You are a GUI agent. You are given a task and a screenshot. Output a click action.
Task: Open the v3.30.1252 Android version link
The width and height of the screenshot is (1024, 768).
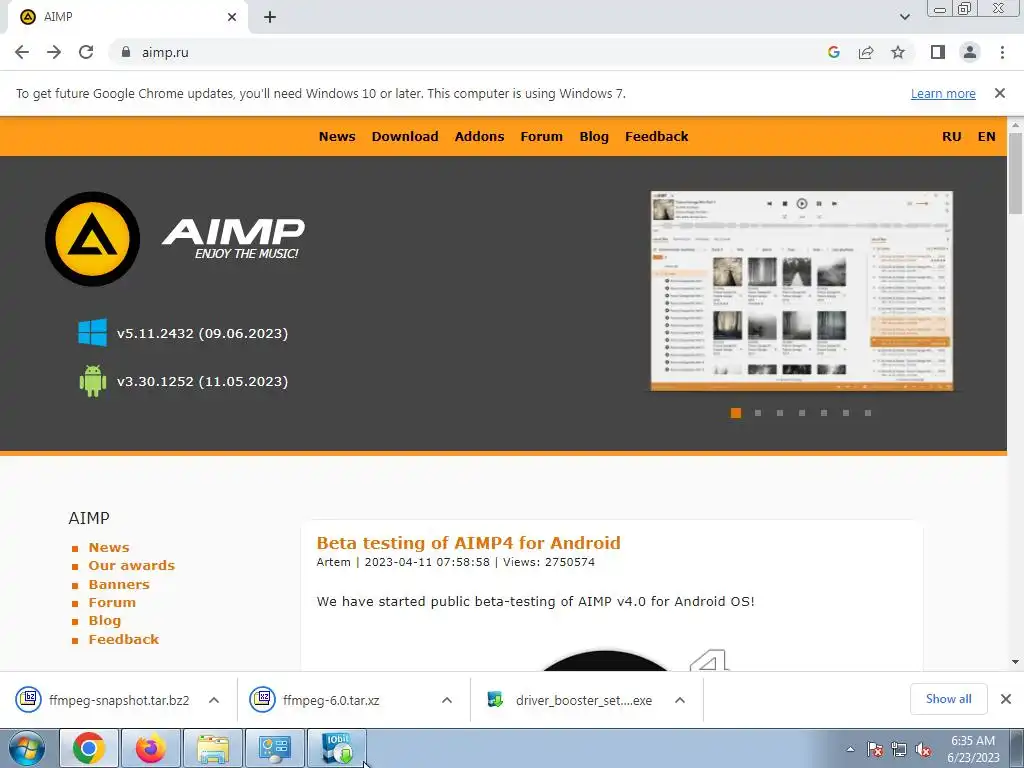click(x=202, y=381)
